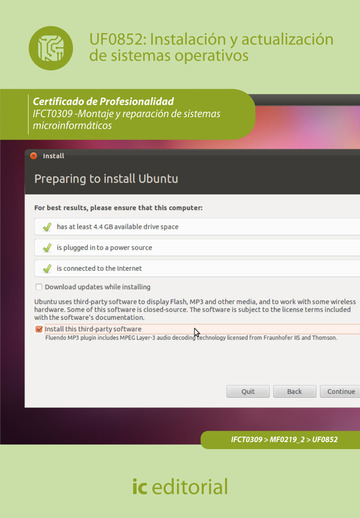Select the connected to the Internet row
360x518 pixels.
(197, 268)
